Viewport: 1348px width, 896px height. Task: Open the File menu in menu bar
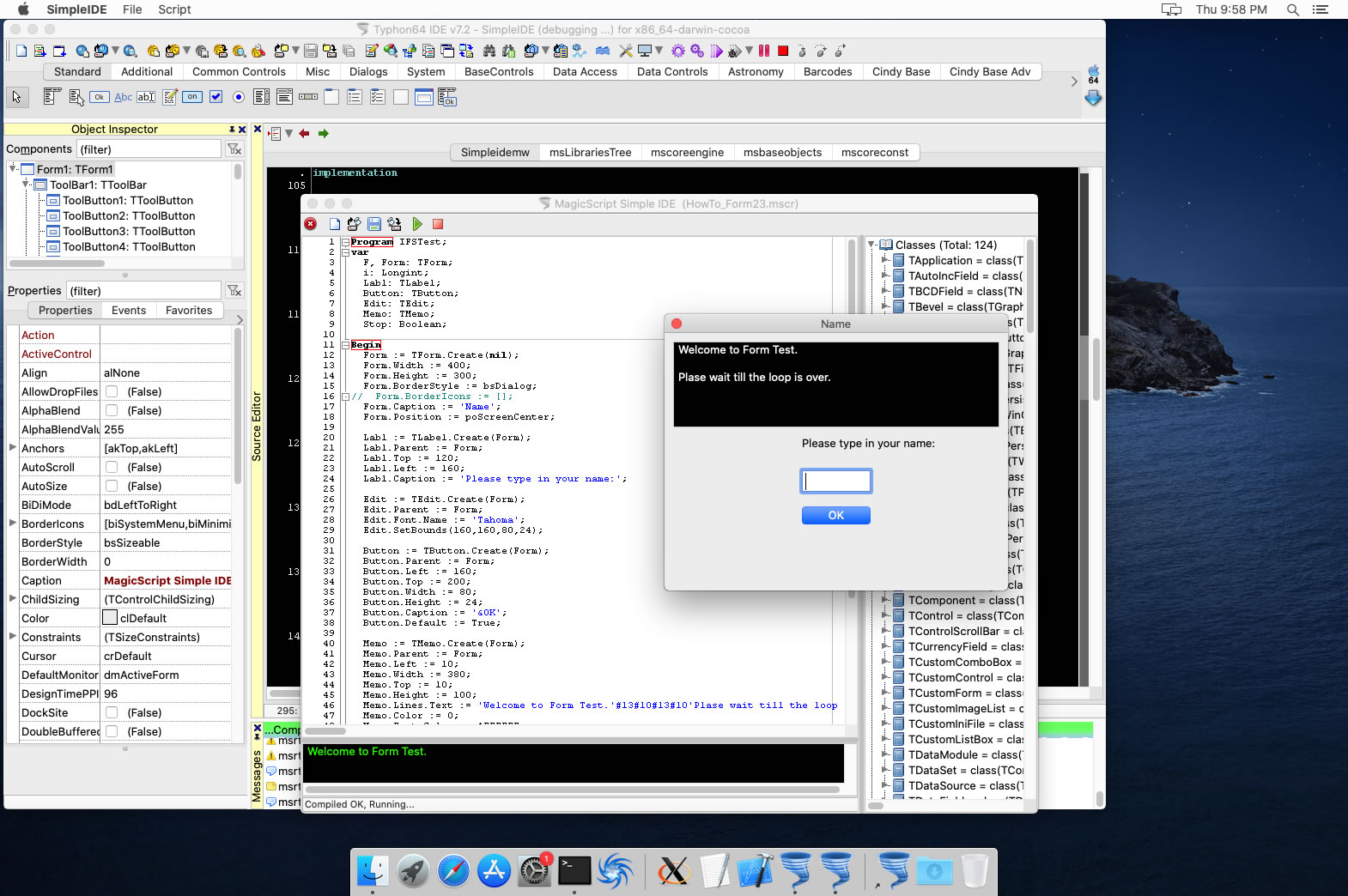pos(132,9)
